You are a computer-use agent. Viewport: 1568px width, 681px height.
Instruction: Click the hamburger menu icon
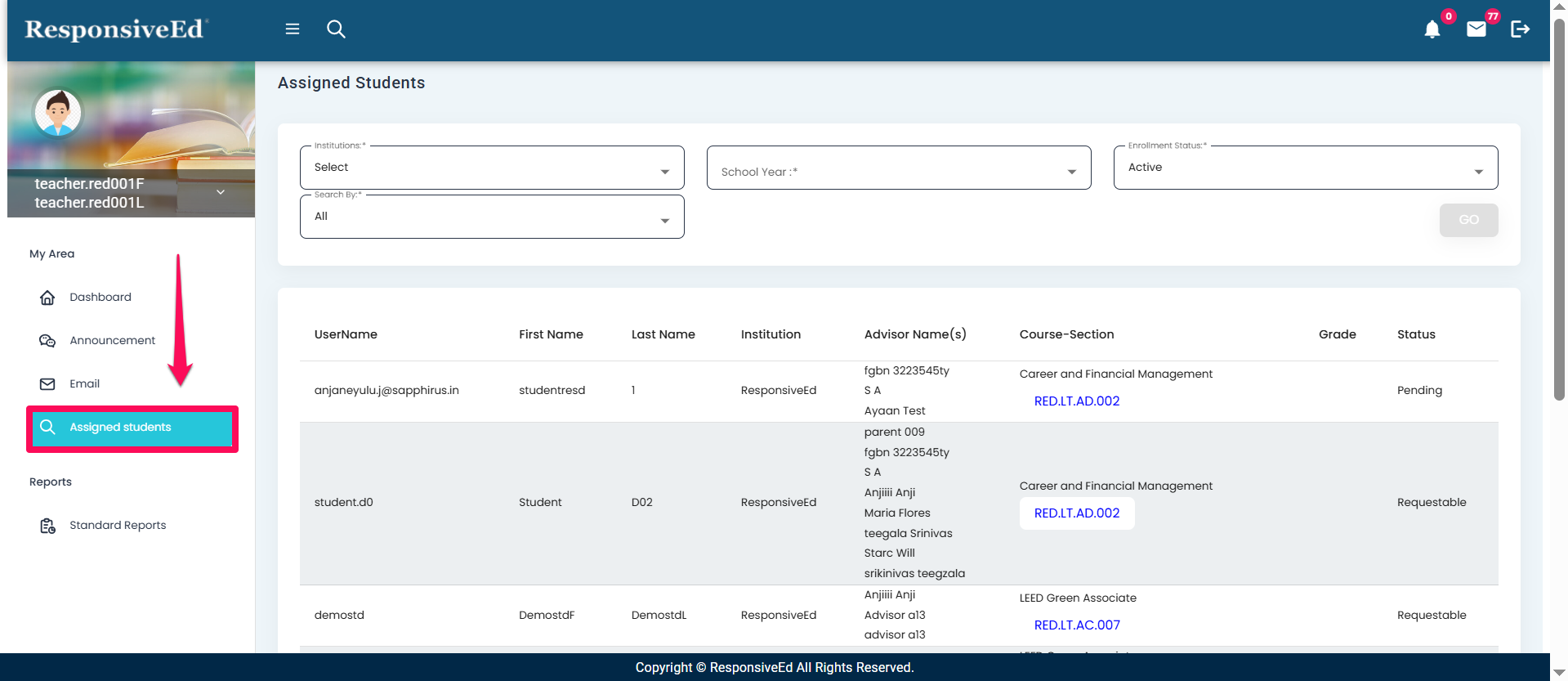pos(292,29)
